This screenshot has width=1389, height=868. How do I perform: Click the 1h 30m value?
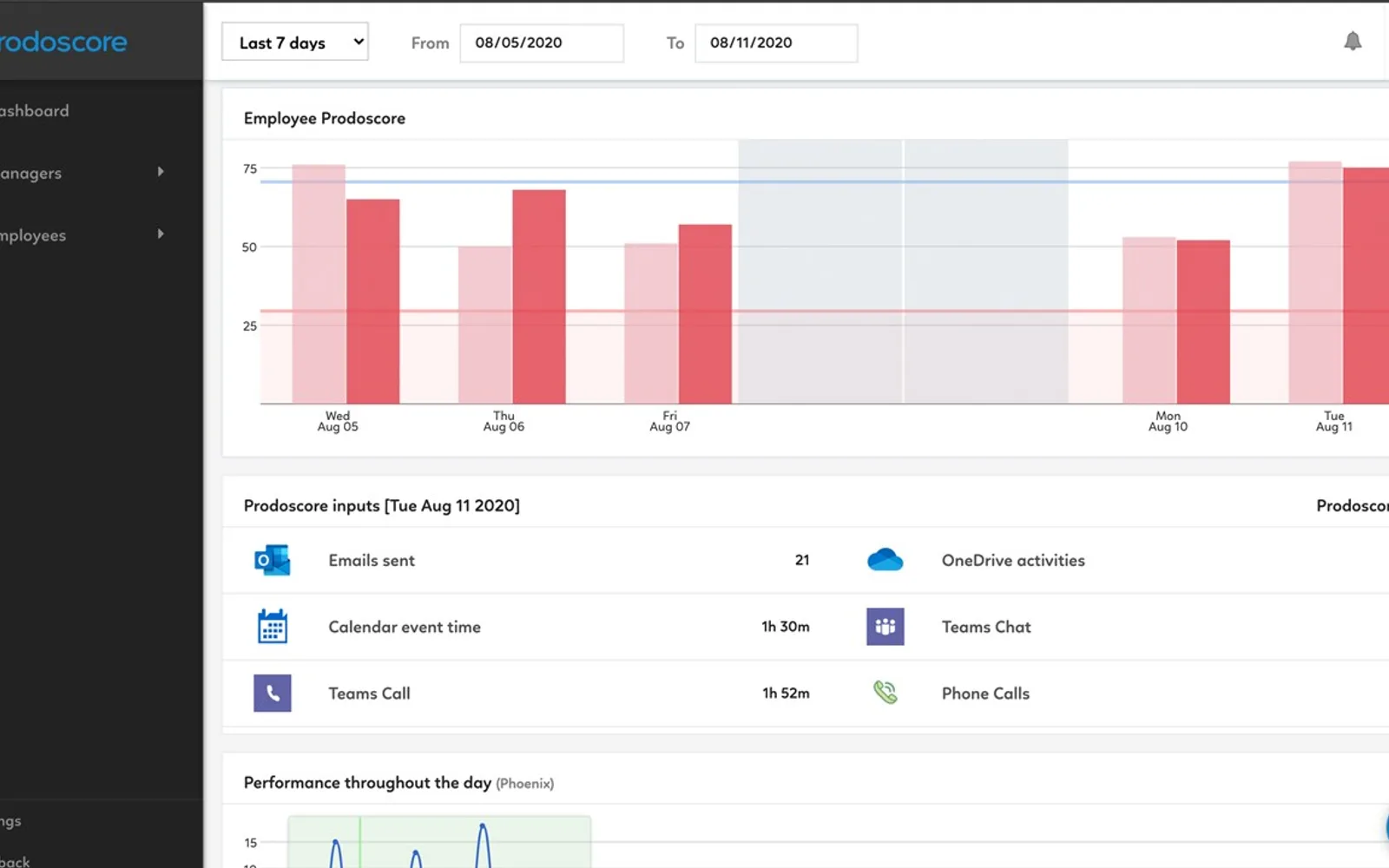pyautogui.click(x=786, y=627)
